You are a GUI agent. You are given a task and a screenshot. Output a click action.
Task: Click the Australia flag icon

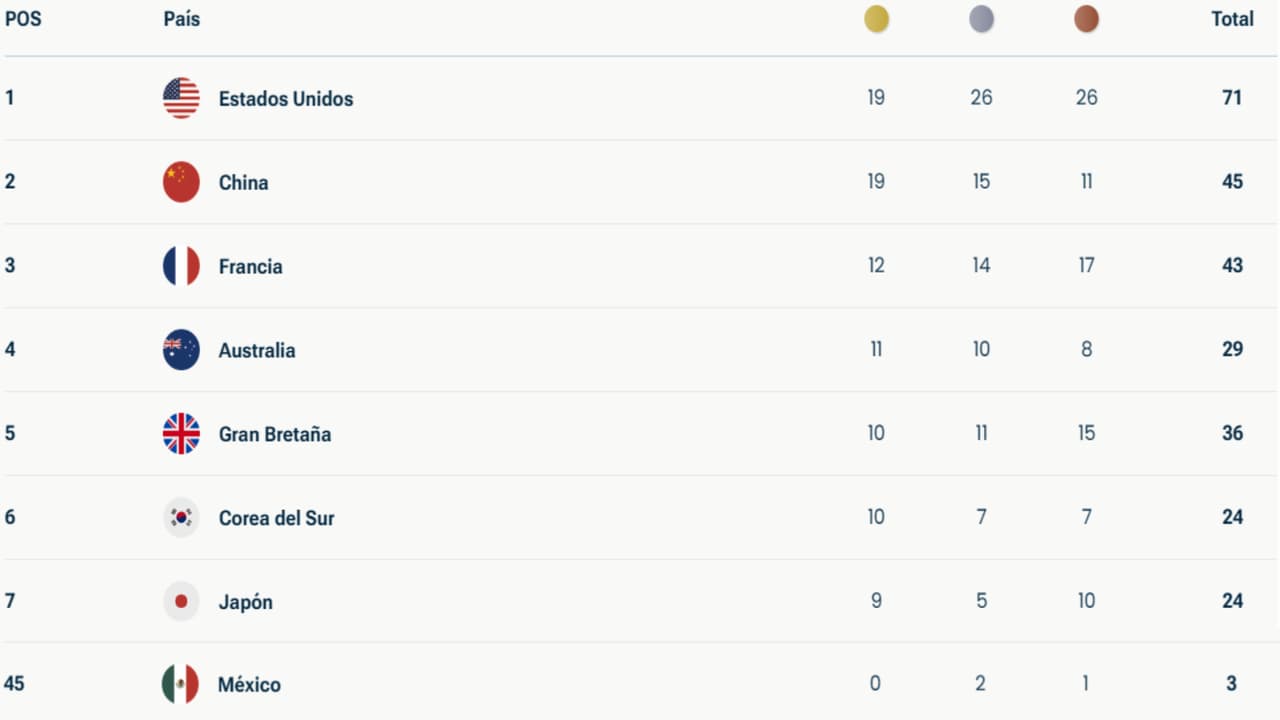pyautogui.click(x=181, y=350)
